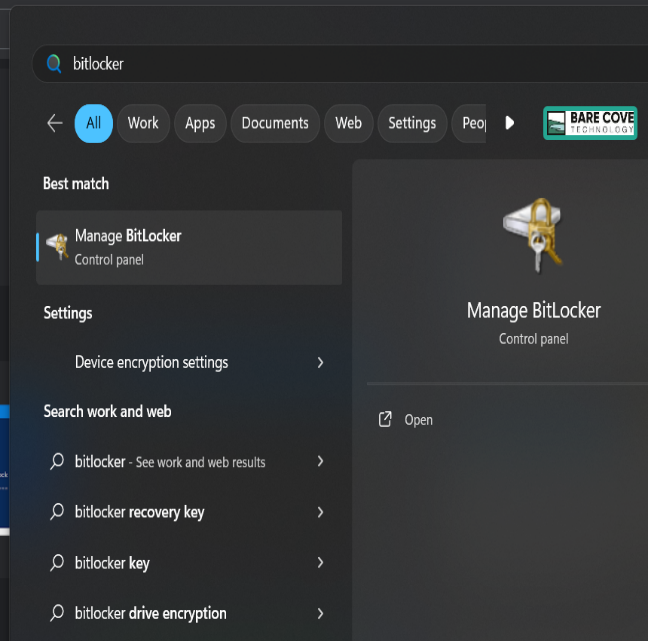Click the large Manage BitLocker icon in preview pane

click(534, 235)
